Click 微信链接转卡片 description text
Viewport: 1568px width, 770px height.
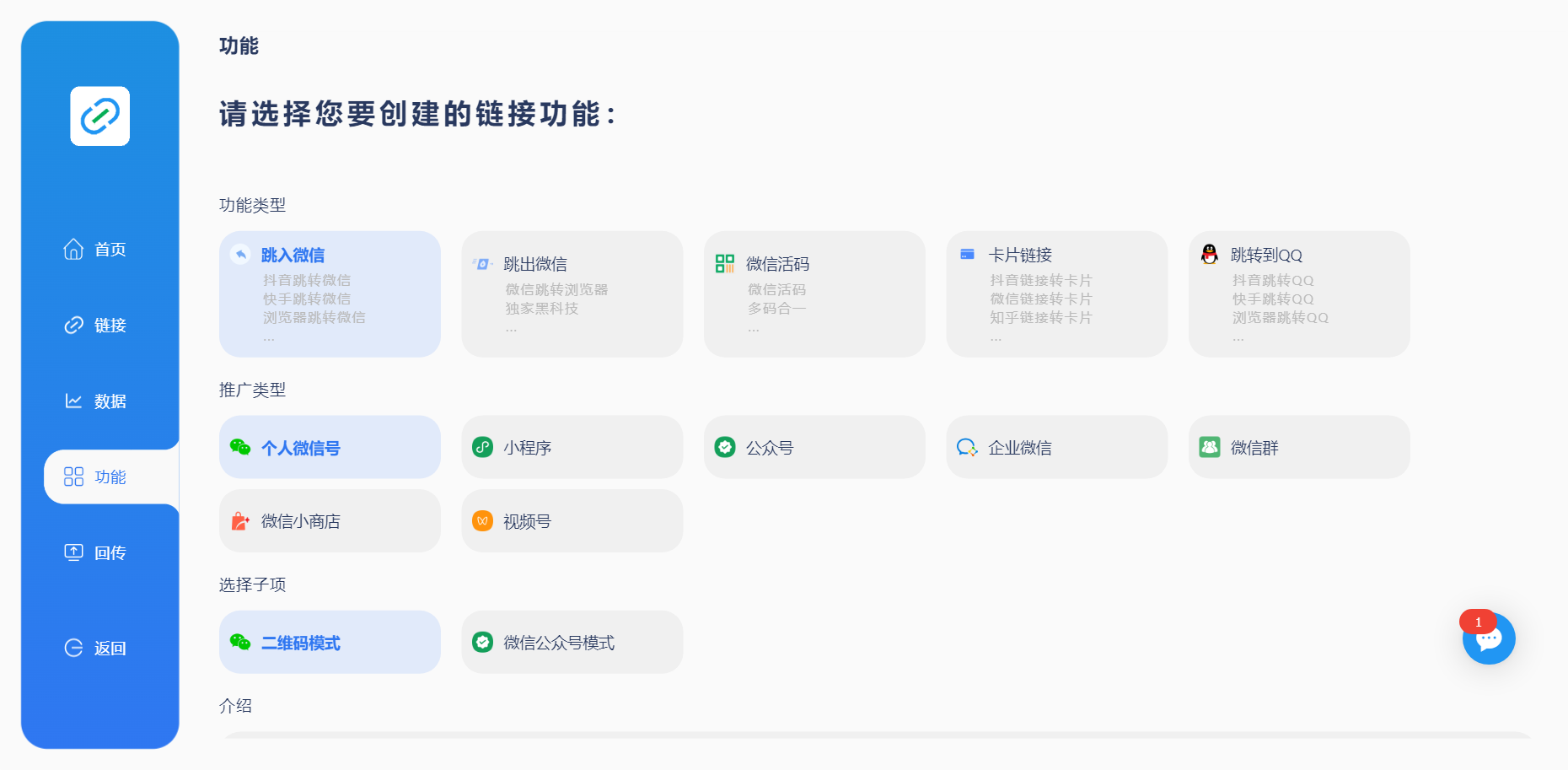[1041, 299]
